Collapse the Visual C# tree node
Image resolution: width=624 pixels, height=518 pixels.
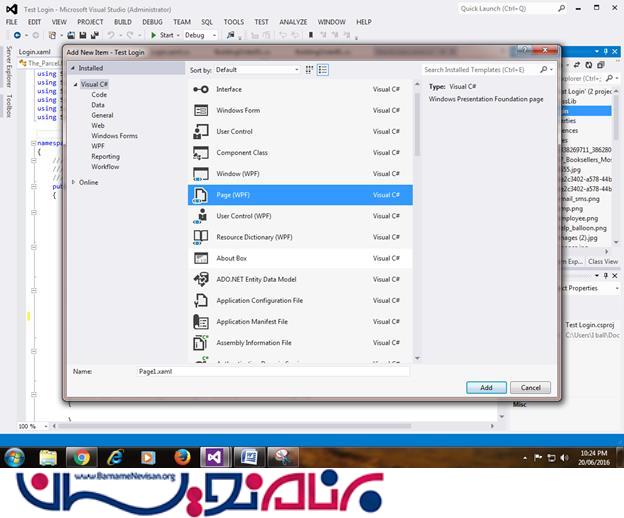click(75, 84)
